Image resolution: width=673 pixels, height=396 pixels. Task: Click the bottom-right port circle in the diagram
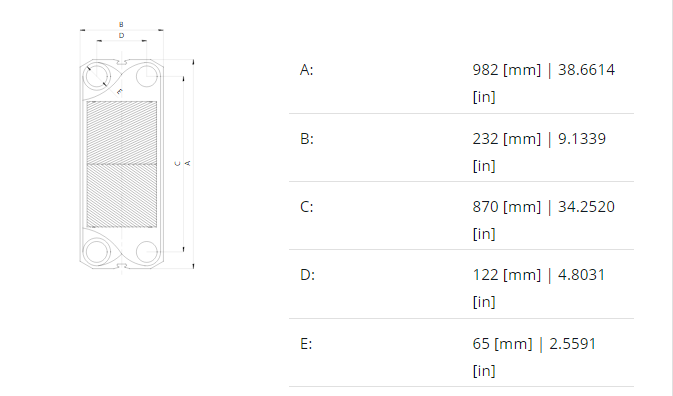click(146, 251)
